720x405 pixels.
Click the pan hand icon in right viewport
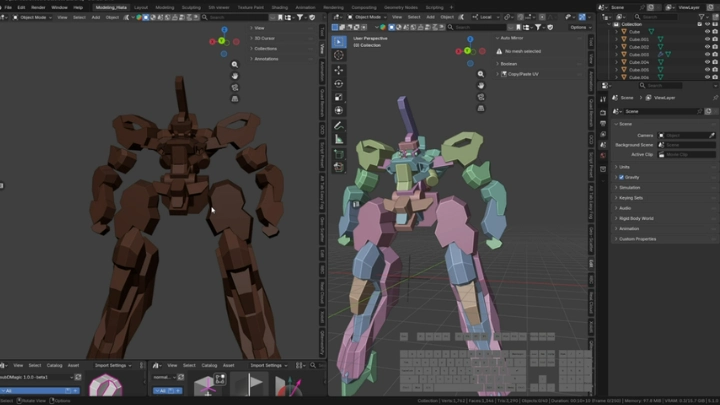481,85
